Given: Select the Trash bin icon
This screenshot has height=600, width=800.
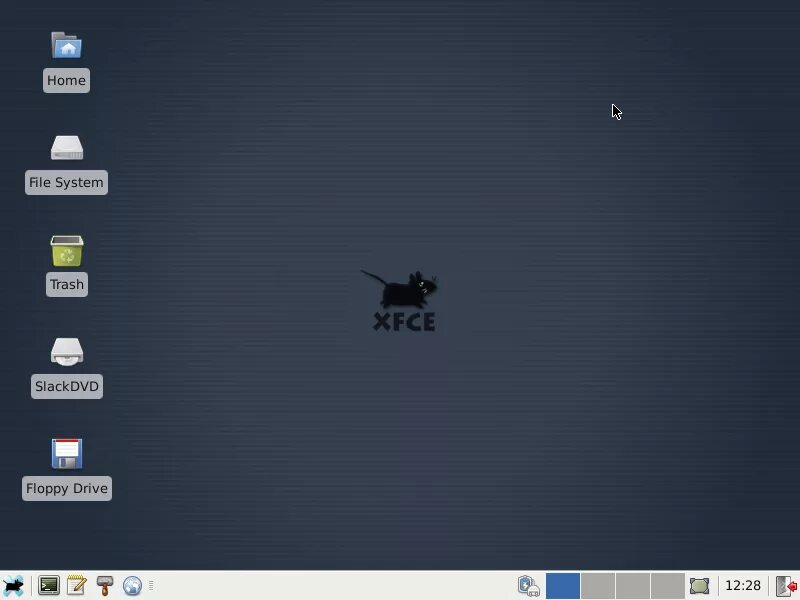Looking at the screenshot, I should [67, 251].
